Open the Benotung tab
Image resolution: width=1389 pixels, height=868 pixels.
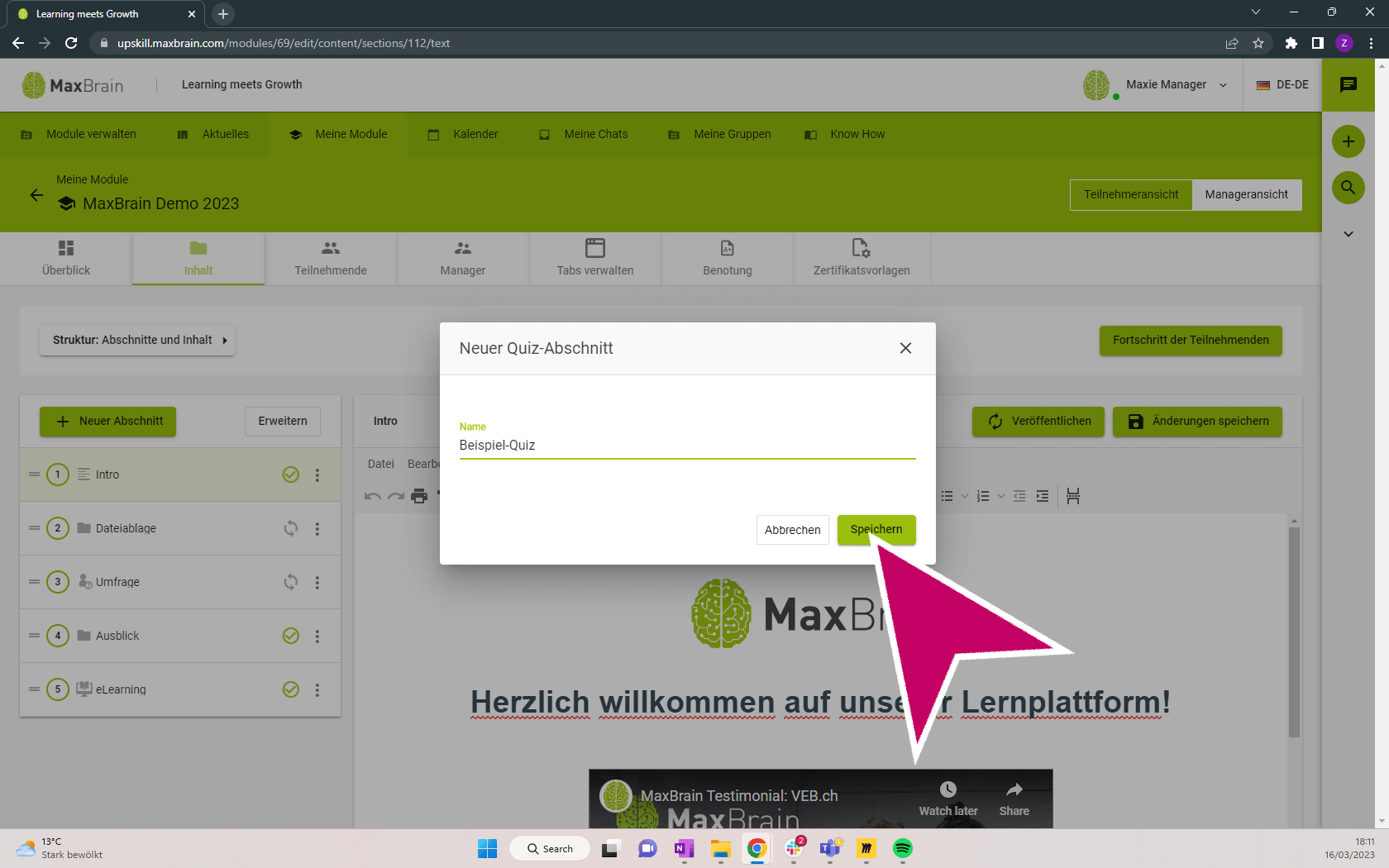tap(728, 259)
